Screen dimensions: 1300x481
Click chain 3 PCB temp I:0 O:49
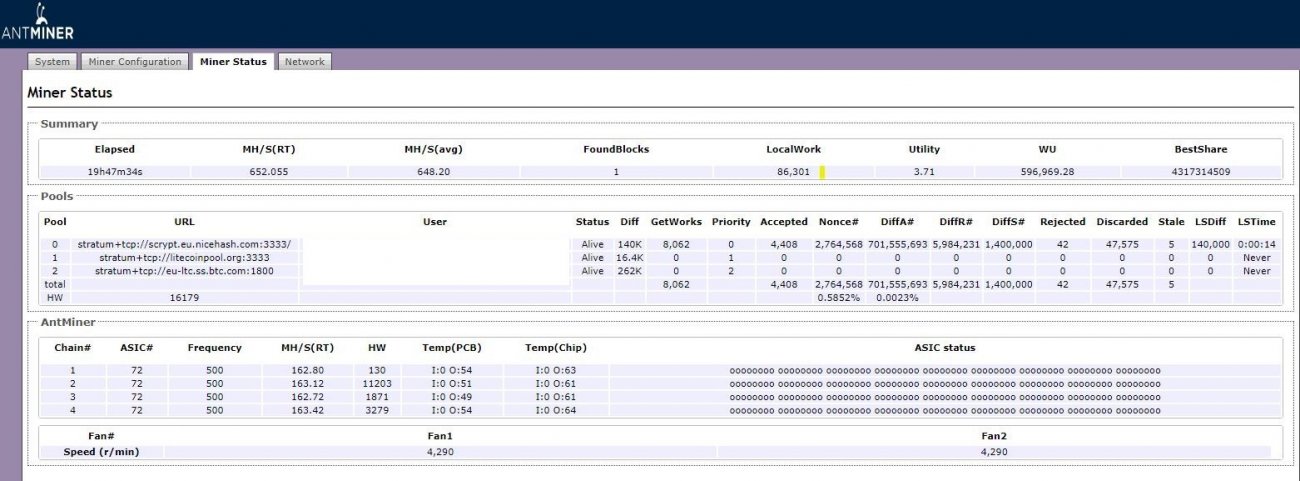coord(452,396)
